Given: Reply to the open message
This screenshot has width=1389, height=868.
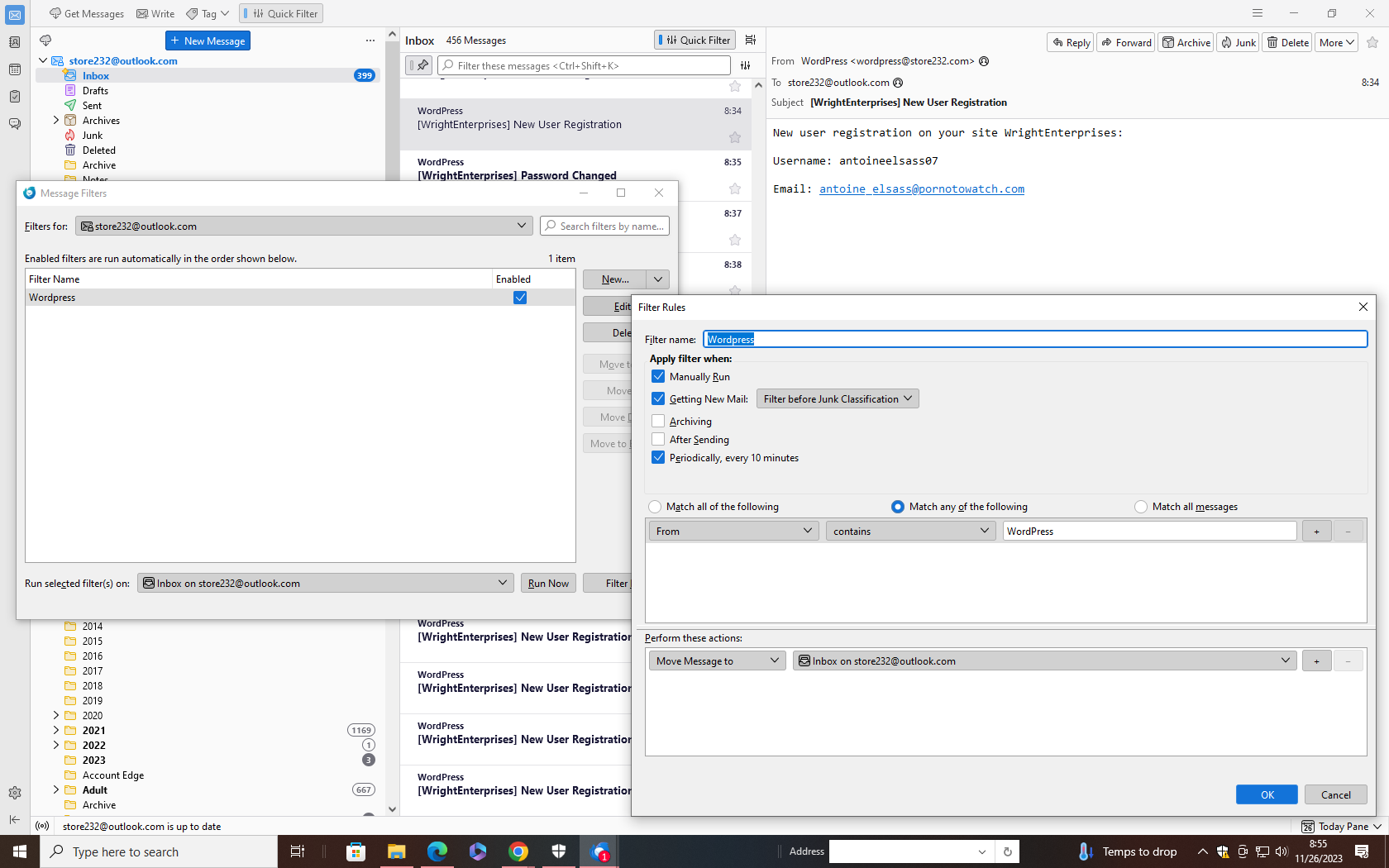Looking at the screenshot, I should pos(1072,42).
